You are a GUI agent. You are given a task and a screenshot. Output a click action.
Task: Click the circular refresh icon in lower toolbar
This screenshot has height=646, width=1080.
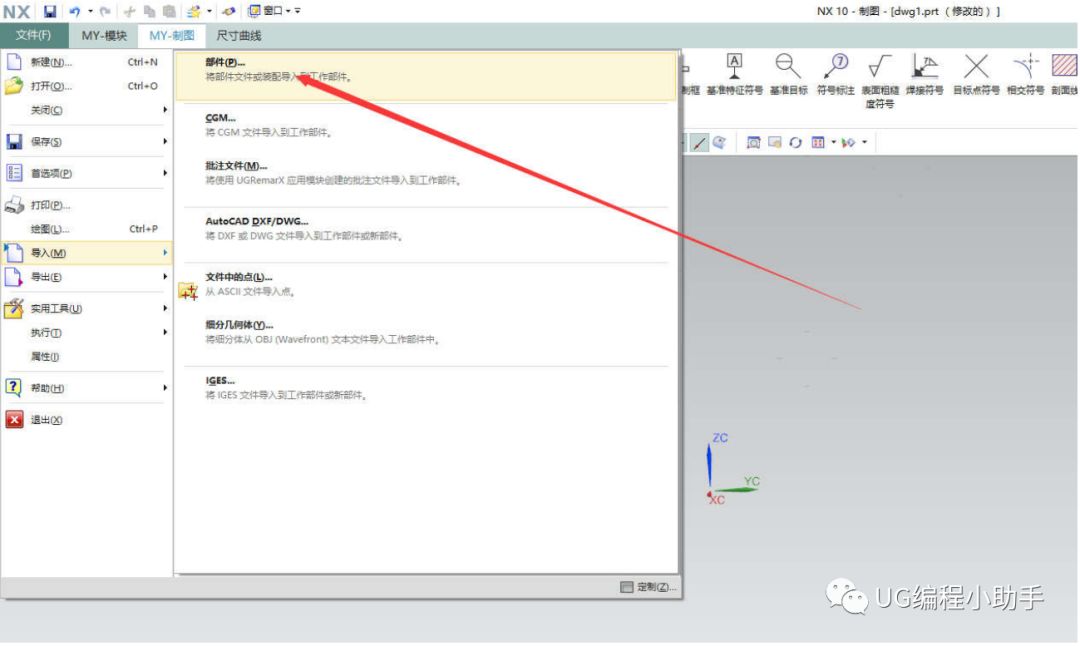(796, 143)
